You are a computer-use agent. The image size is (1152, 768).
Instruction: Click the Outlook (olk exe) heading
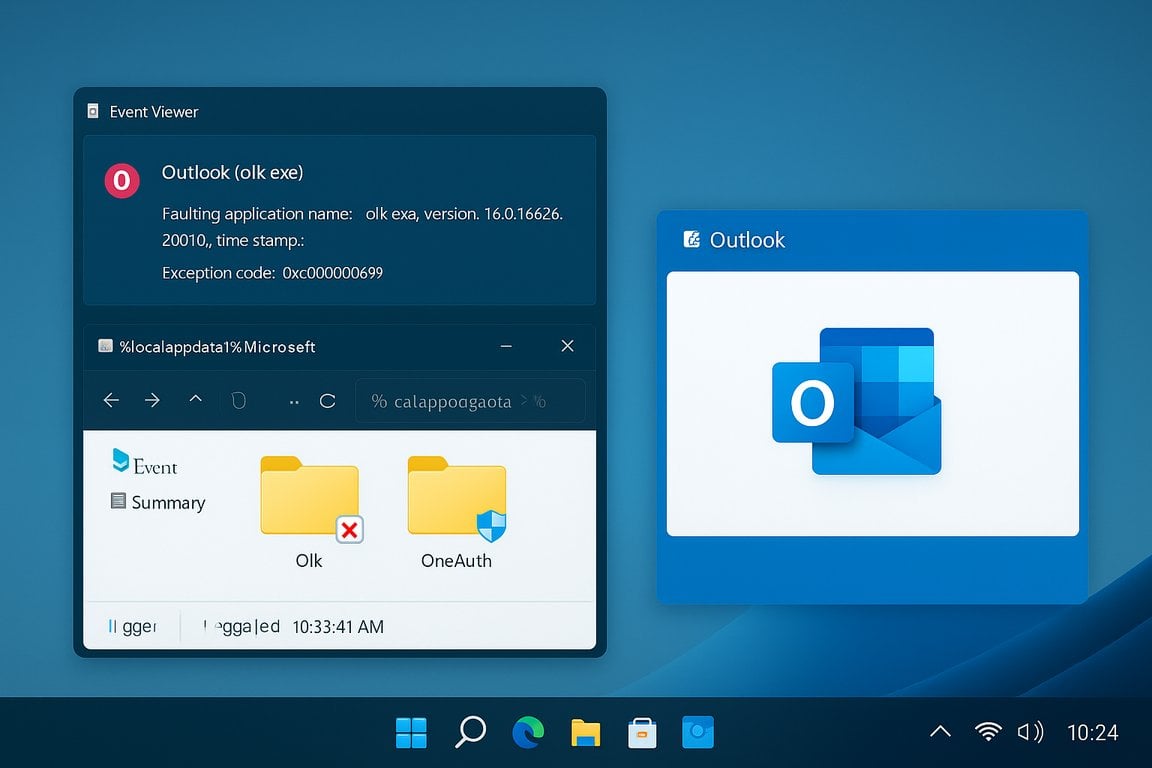coord(232,173)
